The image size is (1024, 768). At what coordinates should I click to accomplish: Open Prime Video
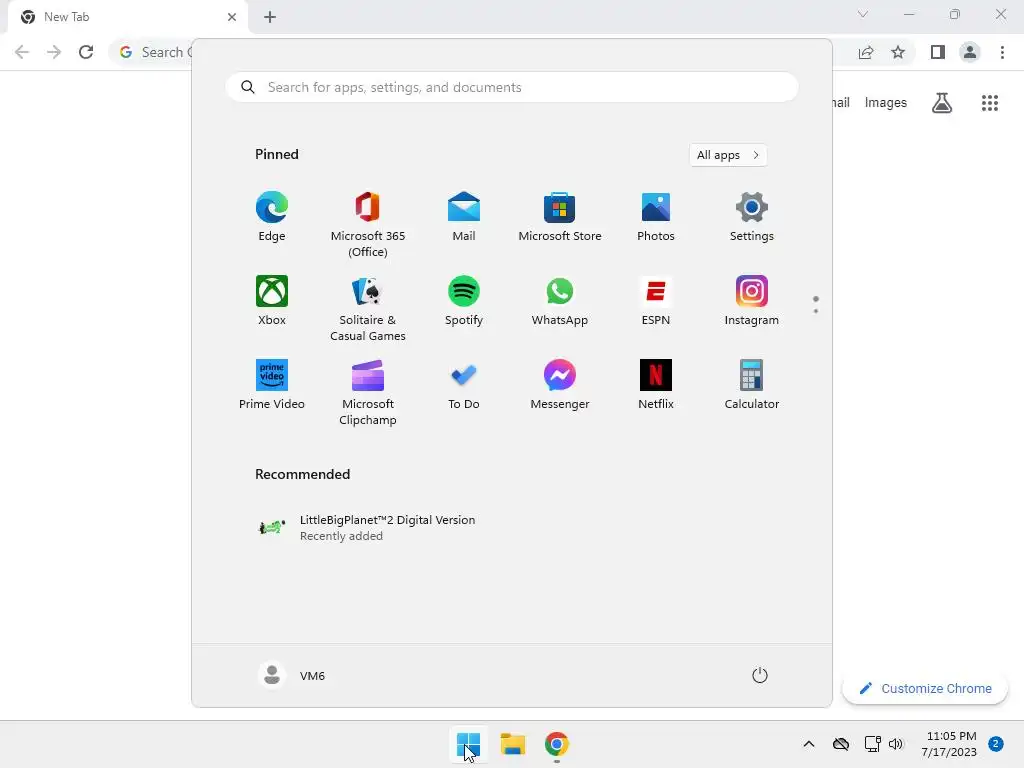(272, 385)
